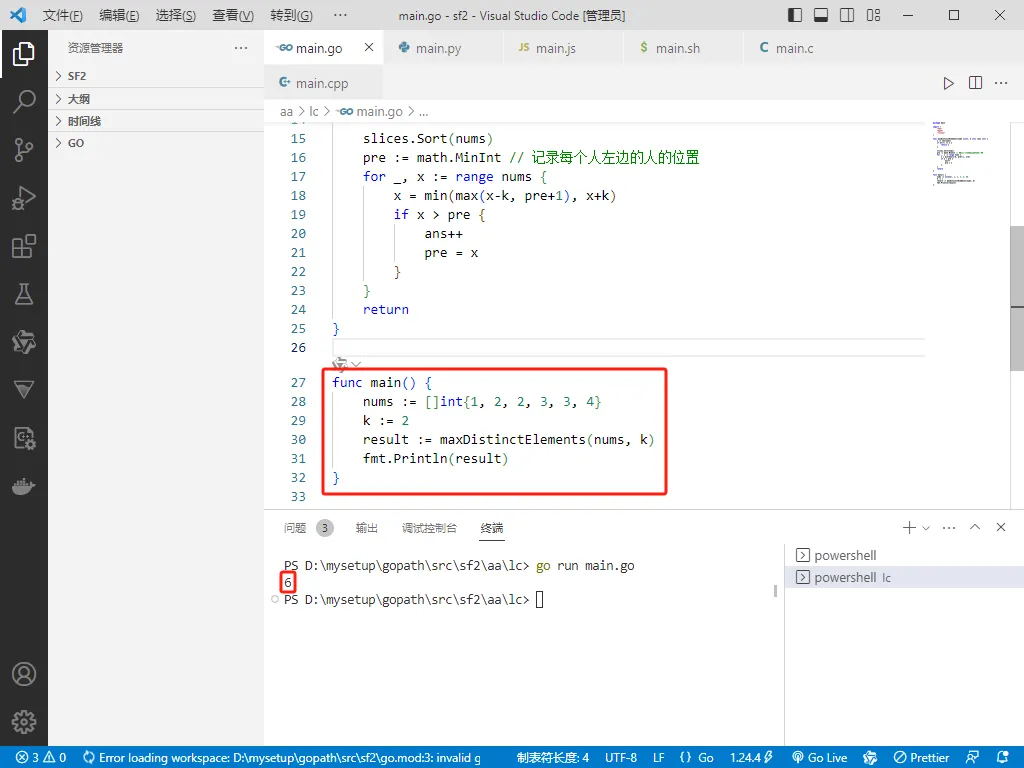The width and height of the screenshot is (1024, 768).
Task: Split the editor to the right
Action: point(975,83)
